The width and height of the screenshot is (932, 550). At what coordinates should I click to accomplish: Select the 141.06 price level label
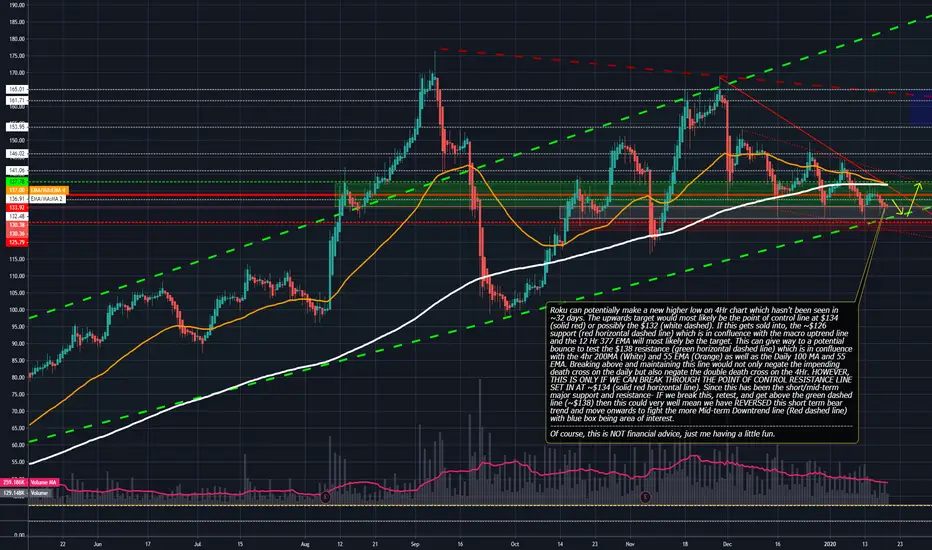pyautogui.click(x=17, y=170)
